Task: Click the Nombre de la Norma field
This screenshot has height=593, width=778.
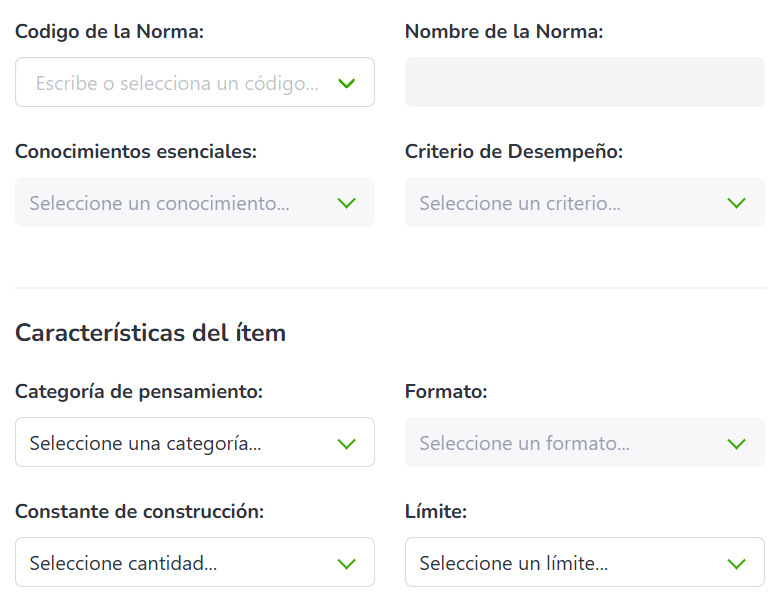Action: (584, 82)
